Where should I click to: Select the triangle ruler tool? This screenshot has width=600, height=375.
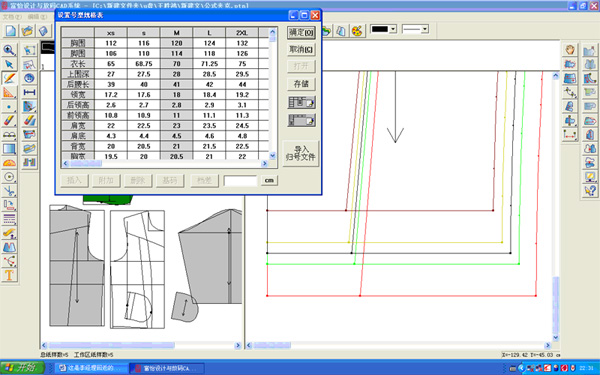[x=9, y=92]
